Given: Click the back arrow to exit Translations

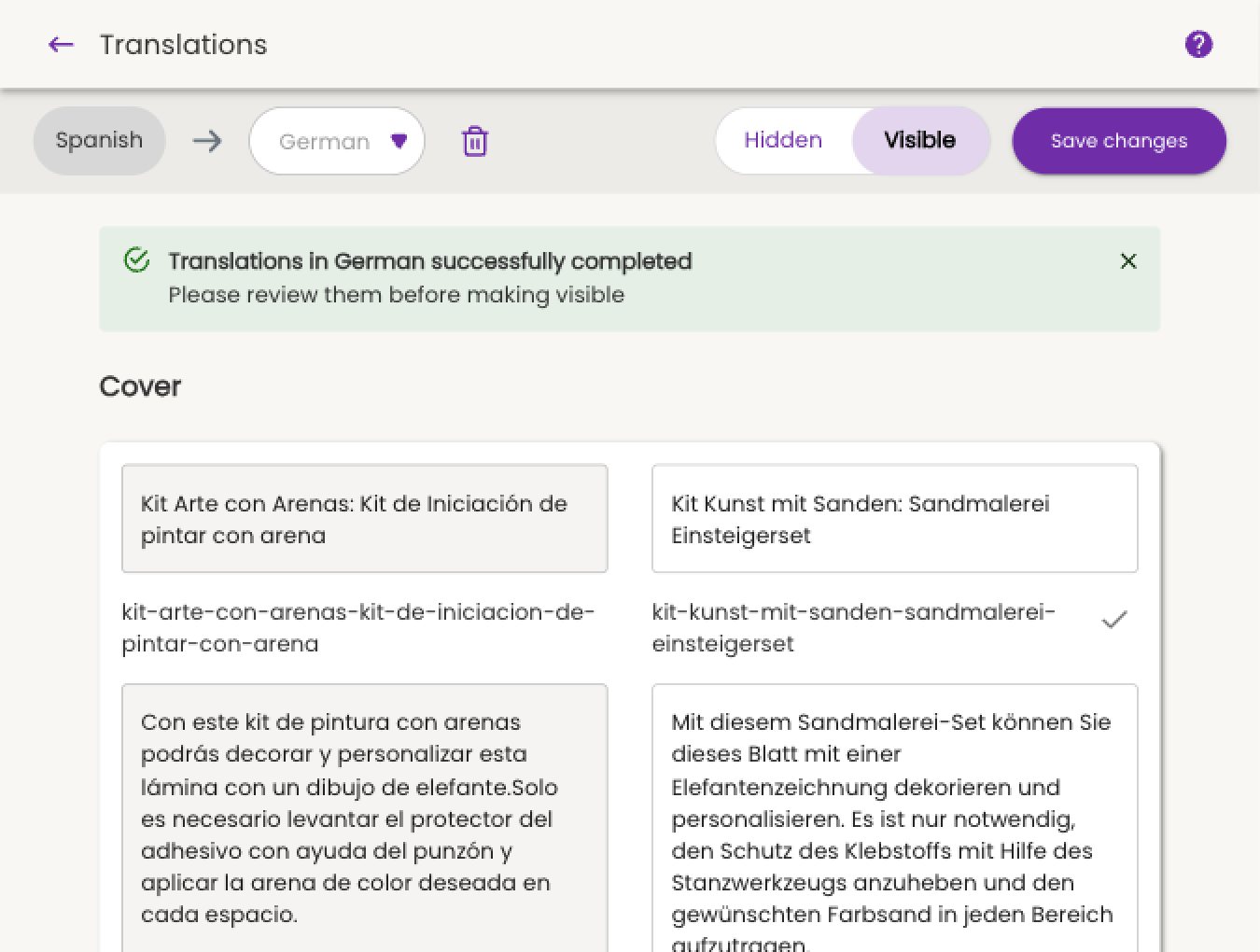Looking at the screenshot, I should [60, 44].
